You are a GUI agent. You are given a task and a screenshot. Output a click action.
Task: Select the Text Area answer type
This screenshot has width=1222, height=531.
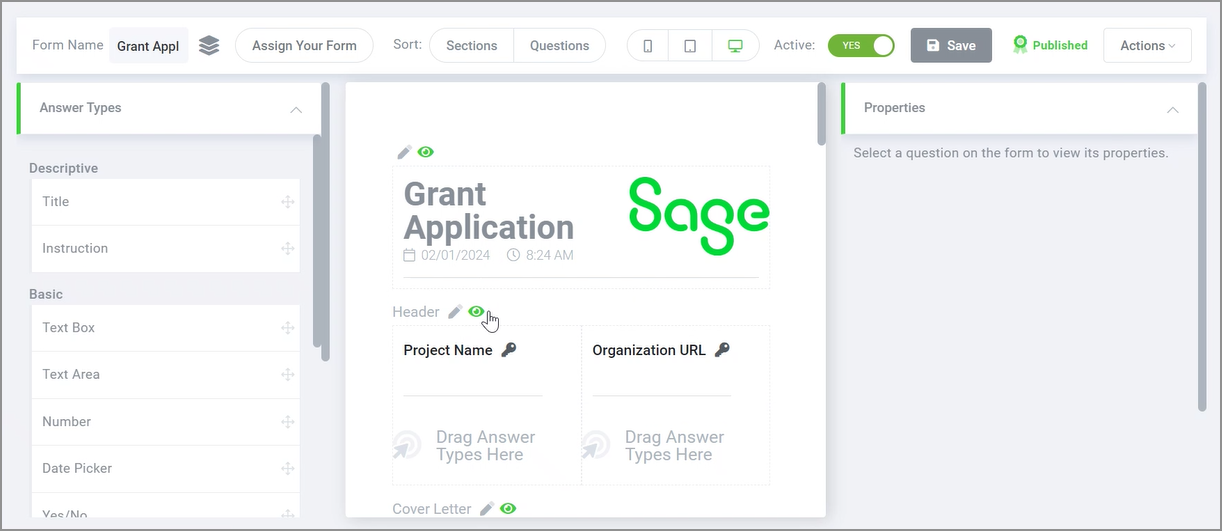pos(166,375)
